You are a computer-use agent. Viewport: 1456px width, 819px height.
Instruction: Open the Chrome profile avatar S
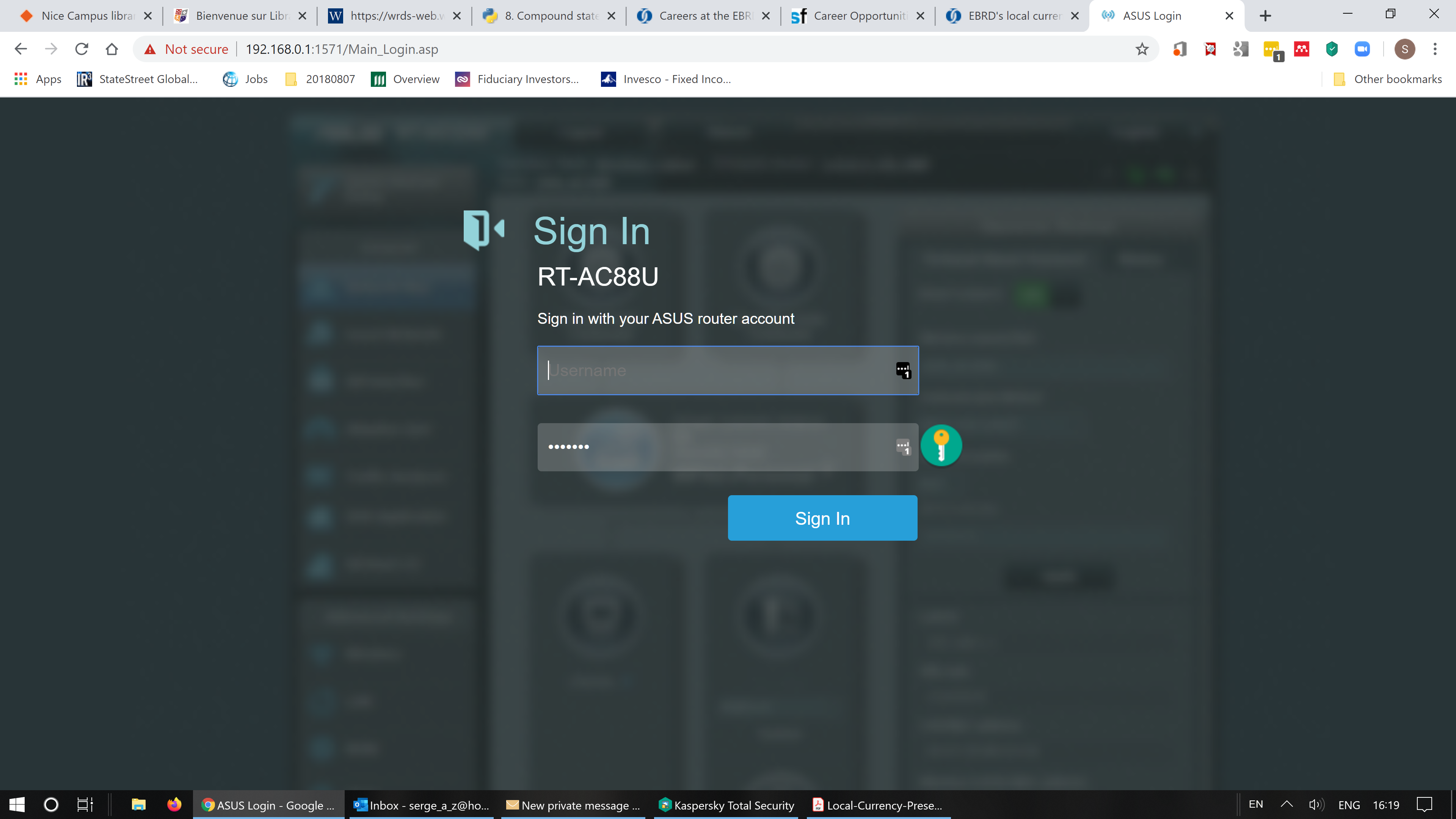tap(1404, 49)
